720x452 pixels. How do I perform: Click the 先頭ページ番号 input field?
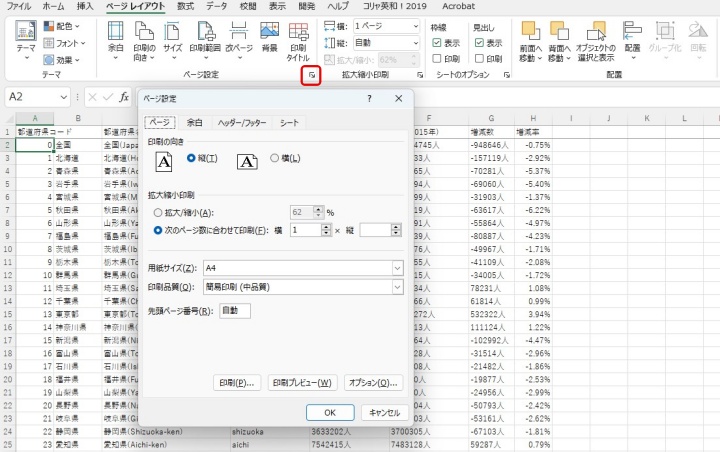[235, 311]
